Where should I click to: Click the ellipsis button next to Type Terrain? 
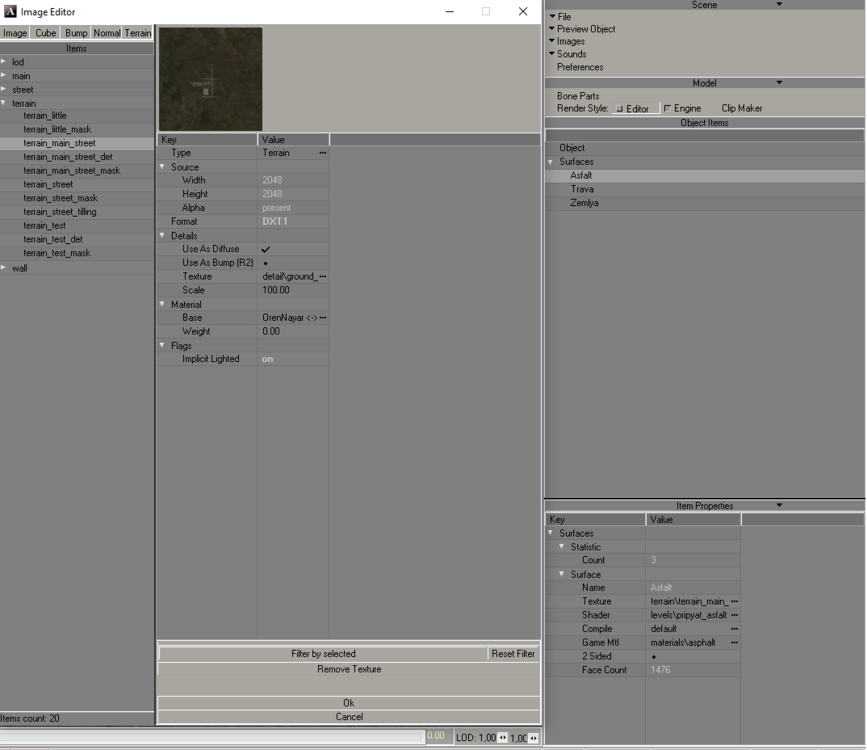[x=322, y=153]
